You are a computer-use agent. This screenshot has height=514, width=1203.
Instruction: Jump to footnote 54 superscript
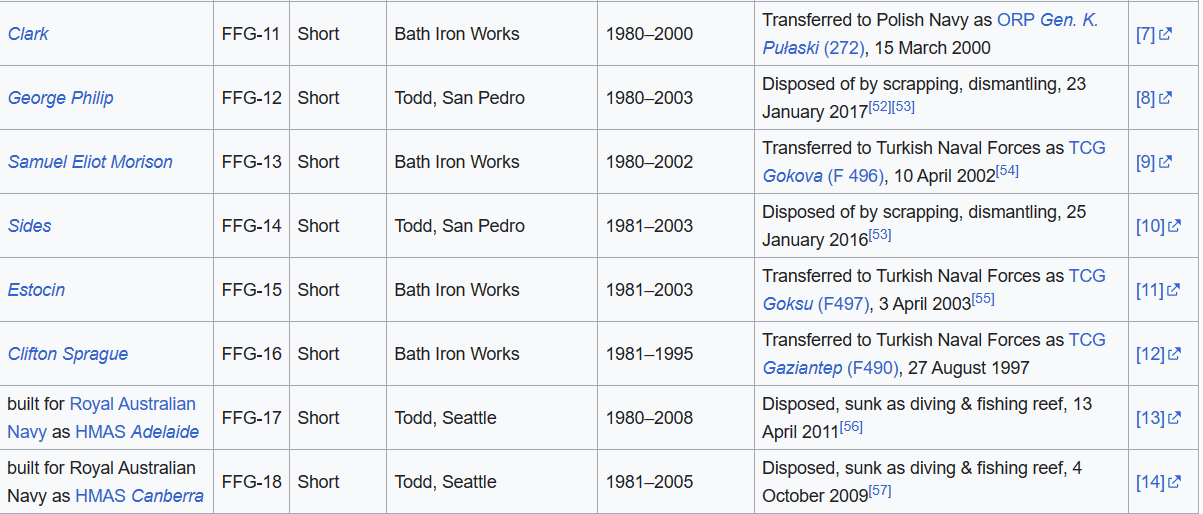pyautogui.click(x=1007, y=171)
